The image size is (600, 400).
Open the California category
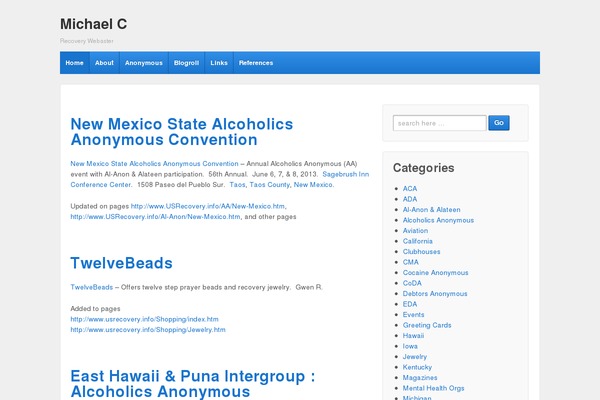tap(417, 241)
